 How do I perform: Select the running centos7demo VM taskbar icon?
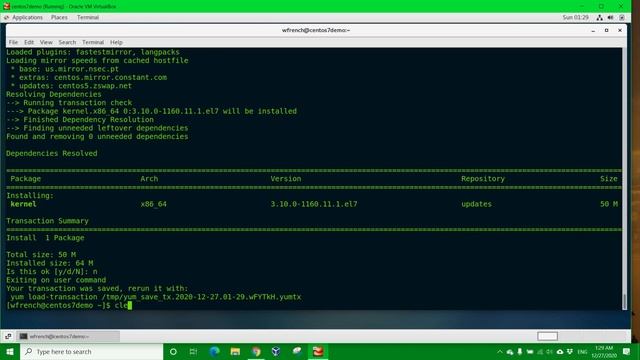coord(318,351)
